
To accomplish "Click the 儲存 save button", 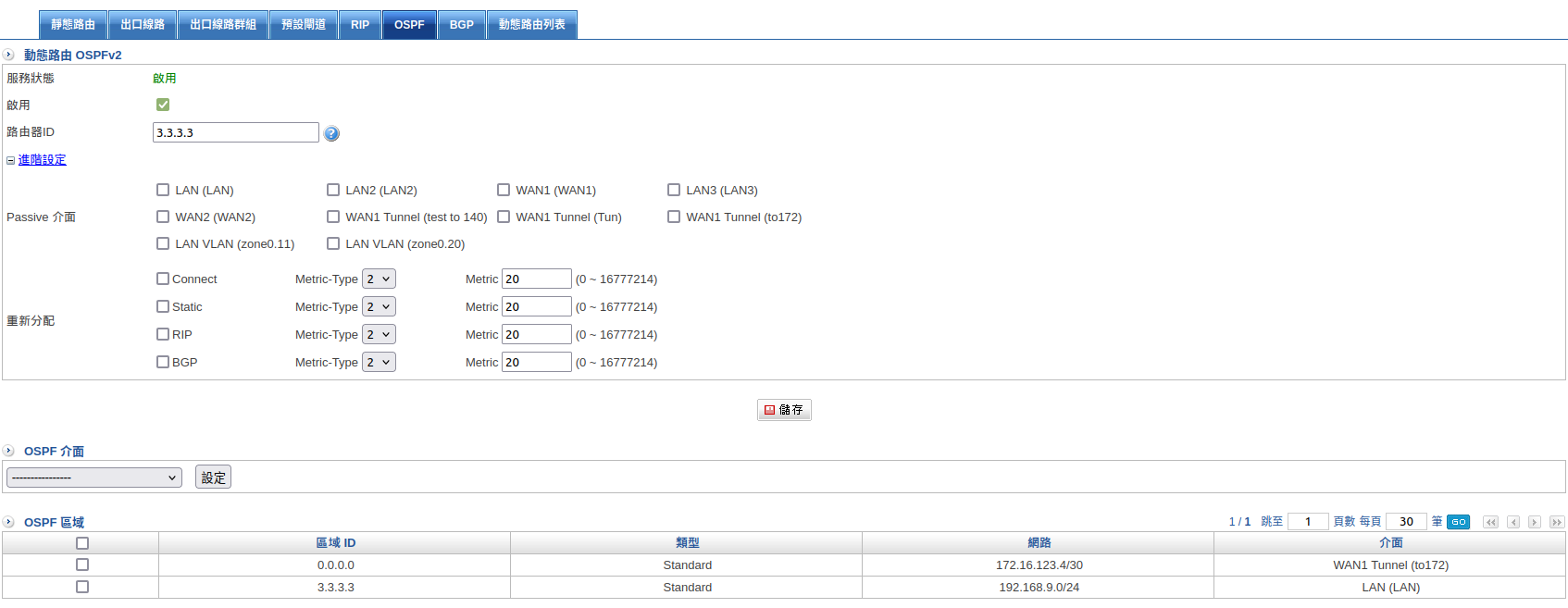I will pos(784,410).
